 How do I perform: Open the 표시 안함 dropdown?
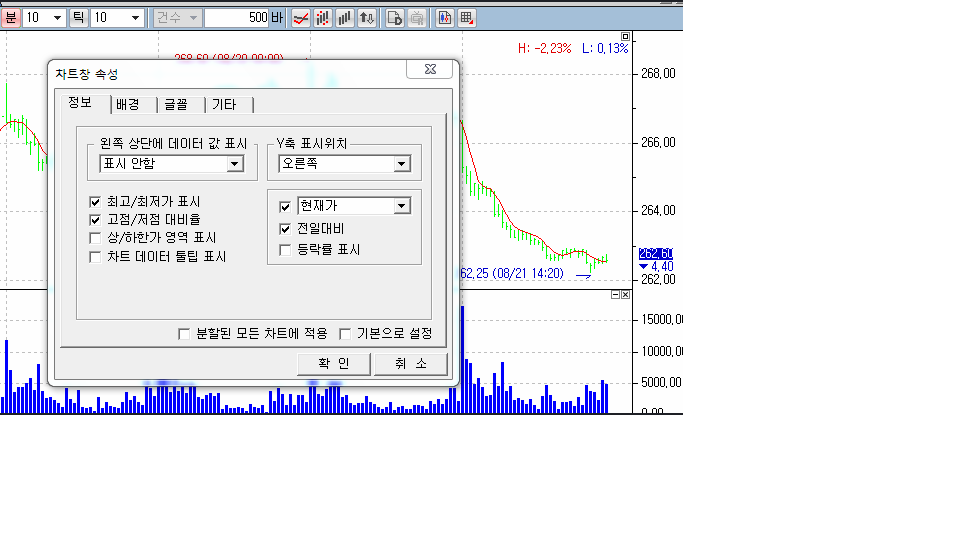235,164
